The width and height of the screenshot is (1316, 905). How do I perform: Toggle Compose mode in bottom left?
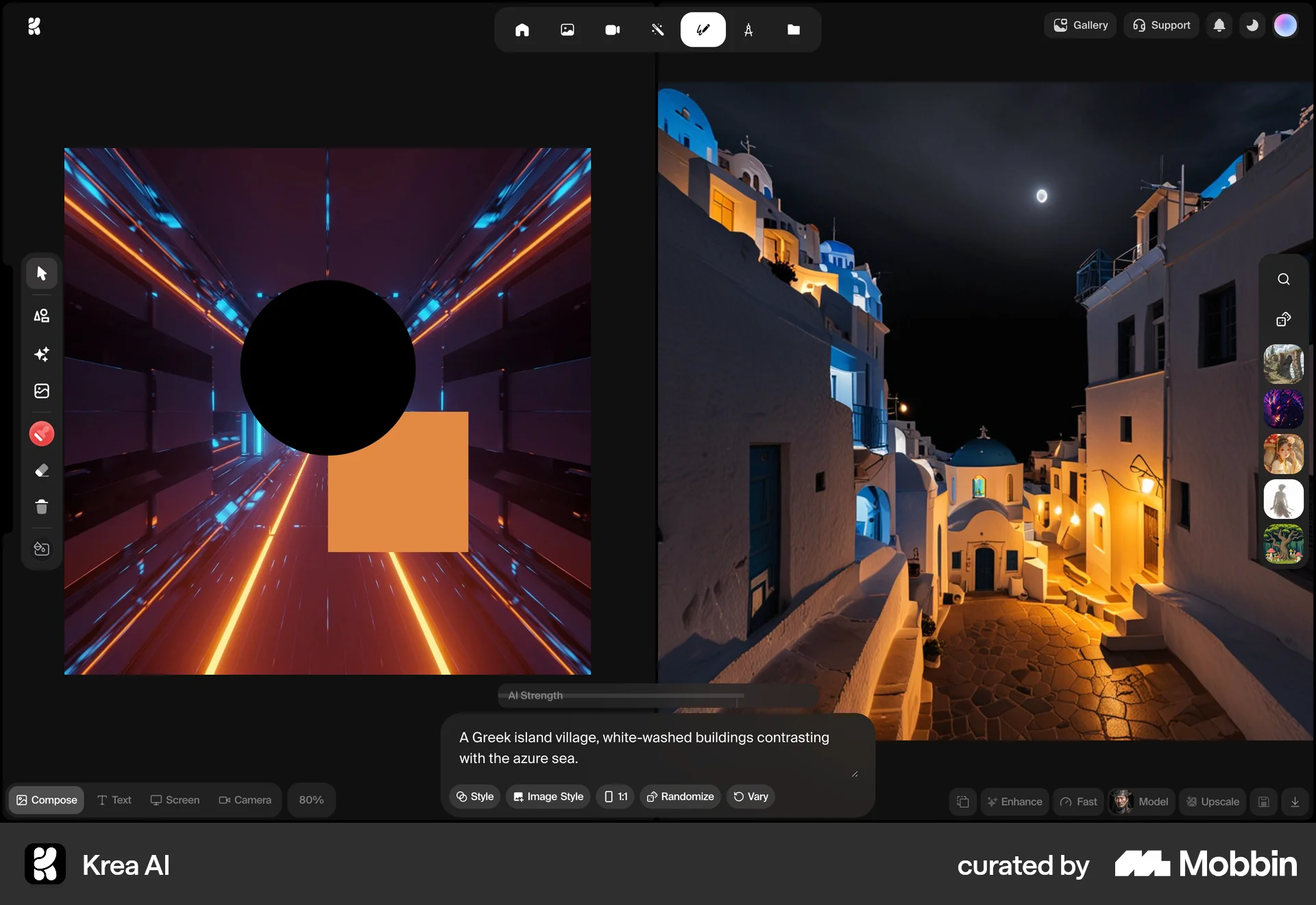[x=46, y=799]
